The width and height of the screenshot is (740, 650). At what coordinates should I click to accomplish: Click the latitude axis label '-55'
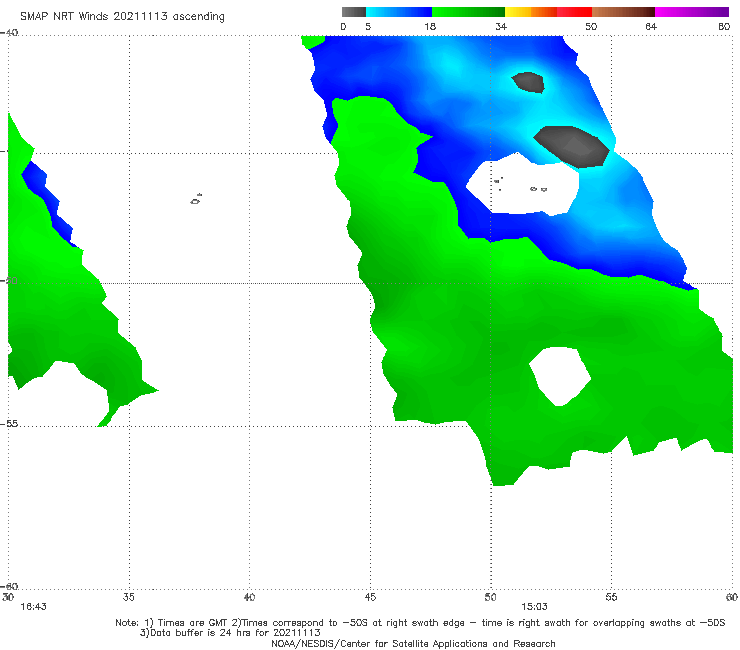click(x=9, y=423)
